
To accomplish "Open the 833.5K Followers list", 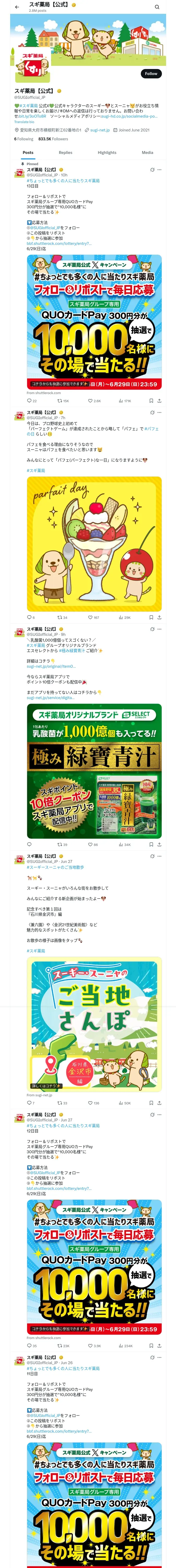I will tap(53, 139).
